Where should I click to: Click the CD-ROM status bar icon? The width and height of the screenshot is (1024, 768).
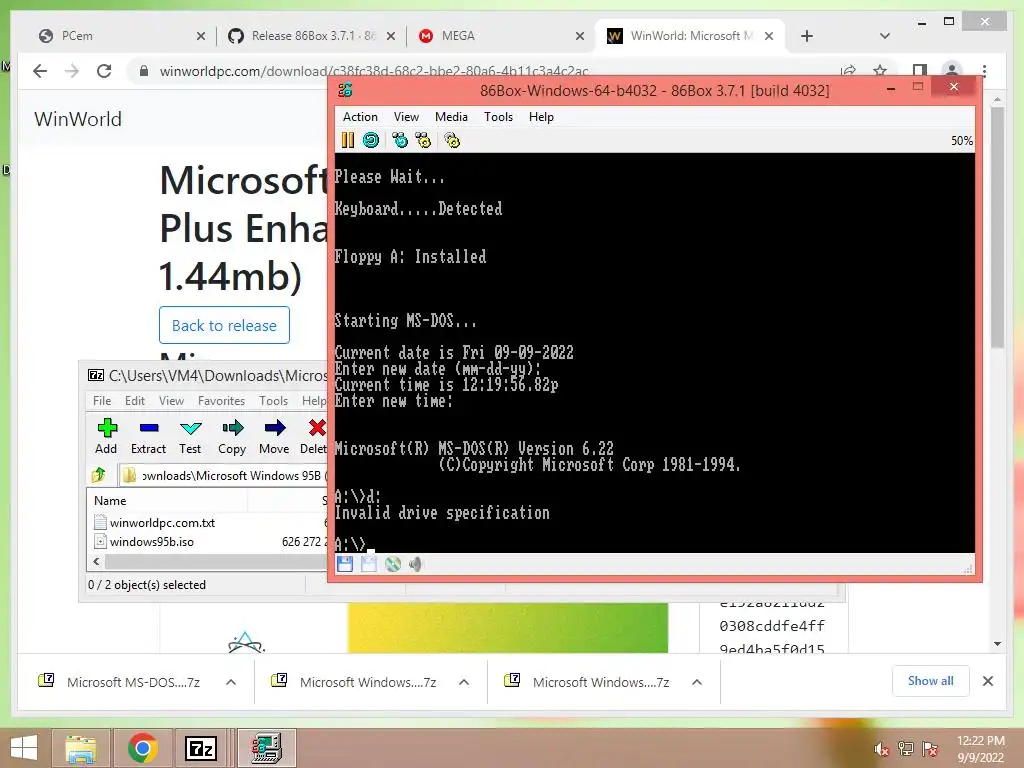(392, 564)
